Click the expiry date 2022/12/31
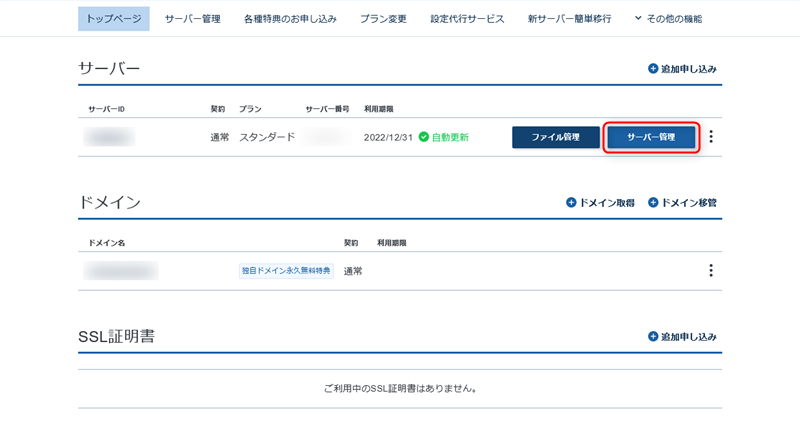This screenshot has height=423, width=800. coord(388,137)
